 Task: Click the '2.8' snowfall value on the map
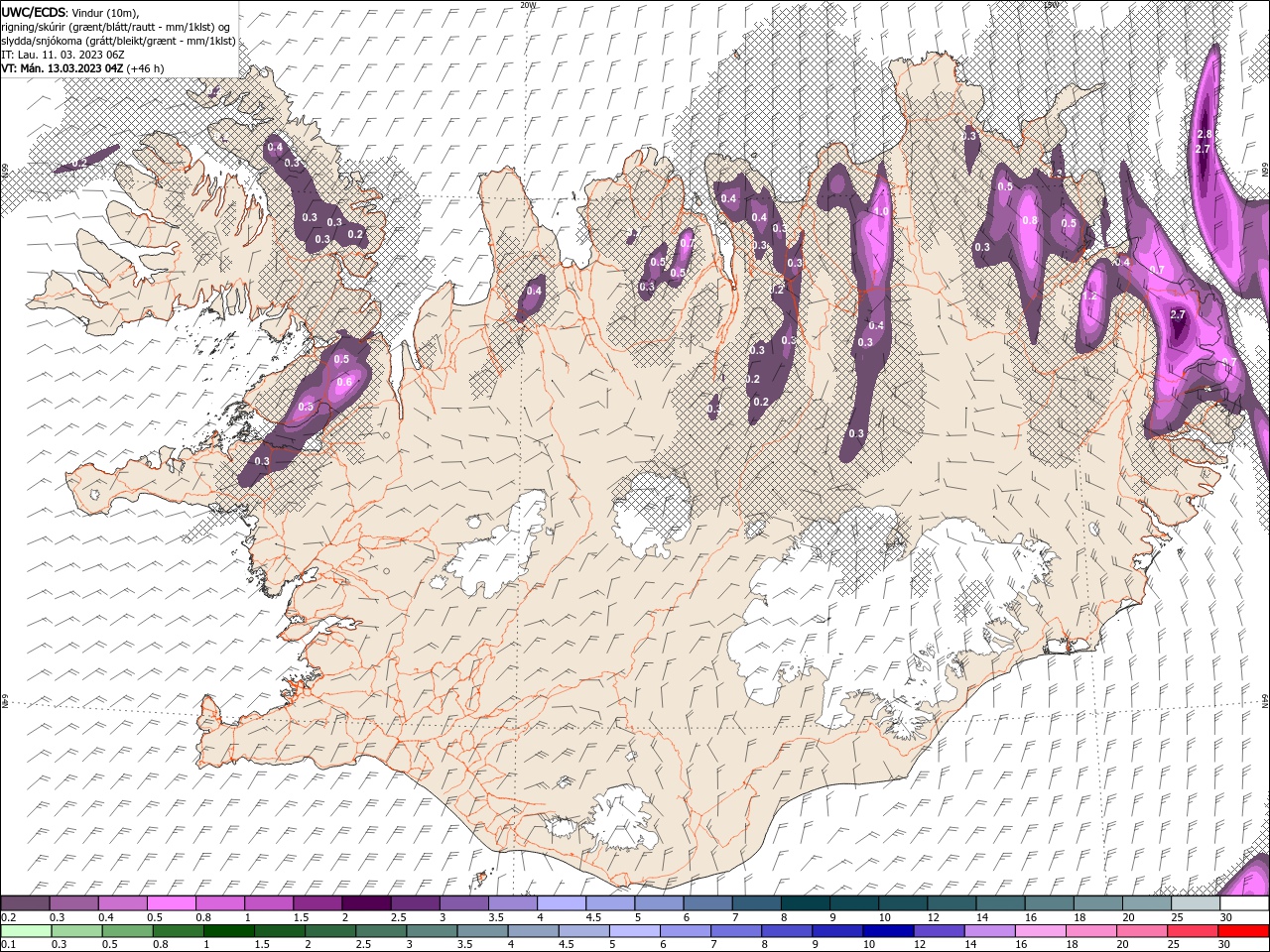(x=1205, y=134)
